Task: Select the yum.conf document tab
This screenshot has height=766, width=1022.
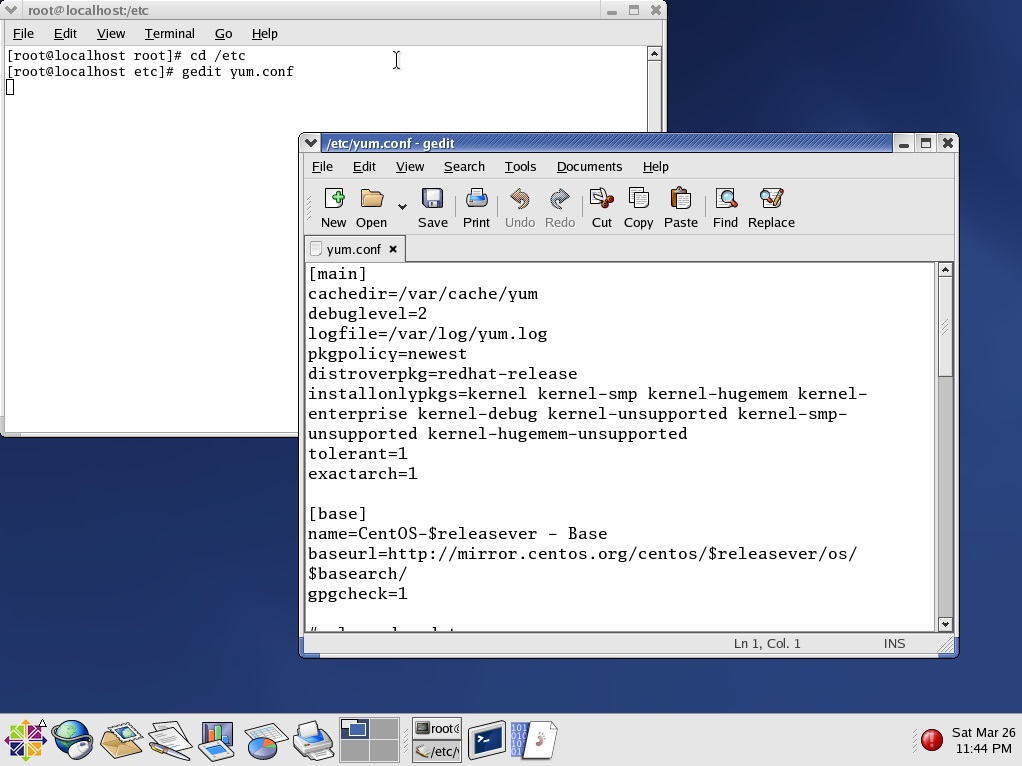Action: (352, 249)
